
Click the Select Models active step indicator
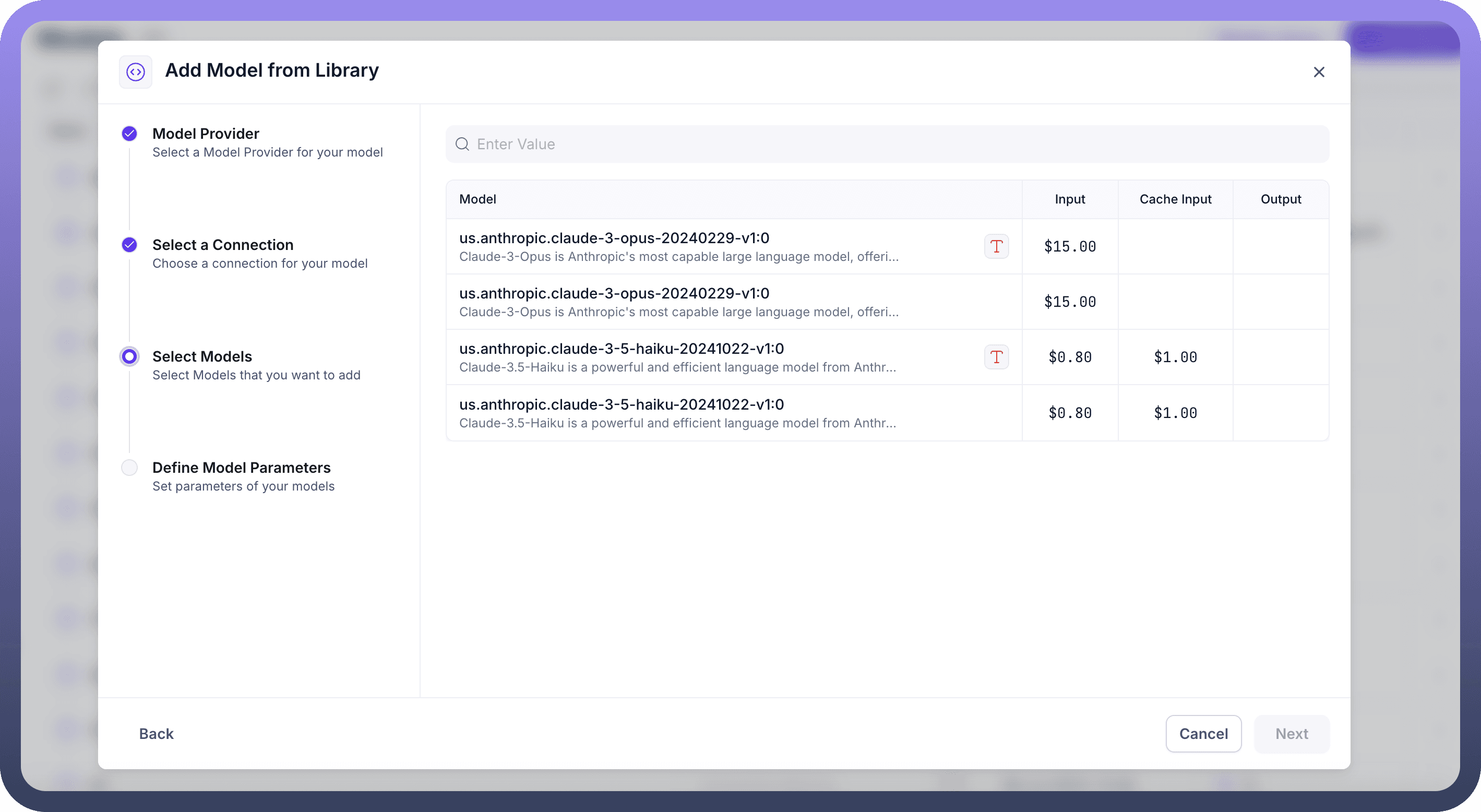[x=129, y=356]
